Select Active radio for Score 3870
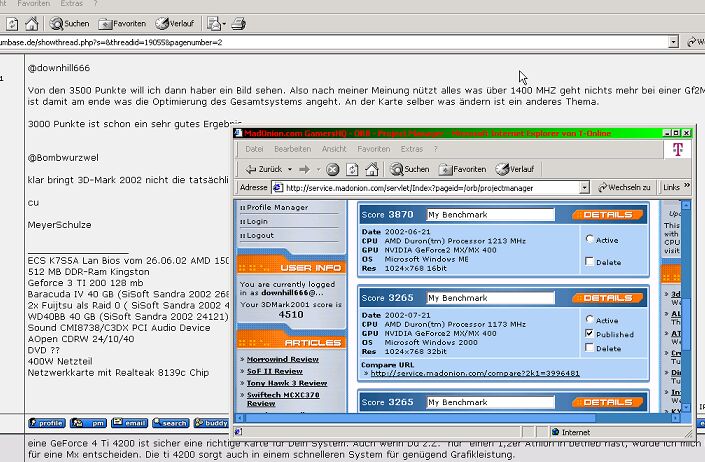This screenshot has height=462, width=705. (589, 239)
